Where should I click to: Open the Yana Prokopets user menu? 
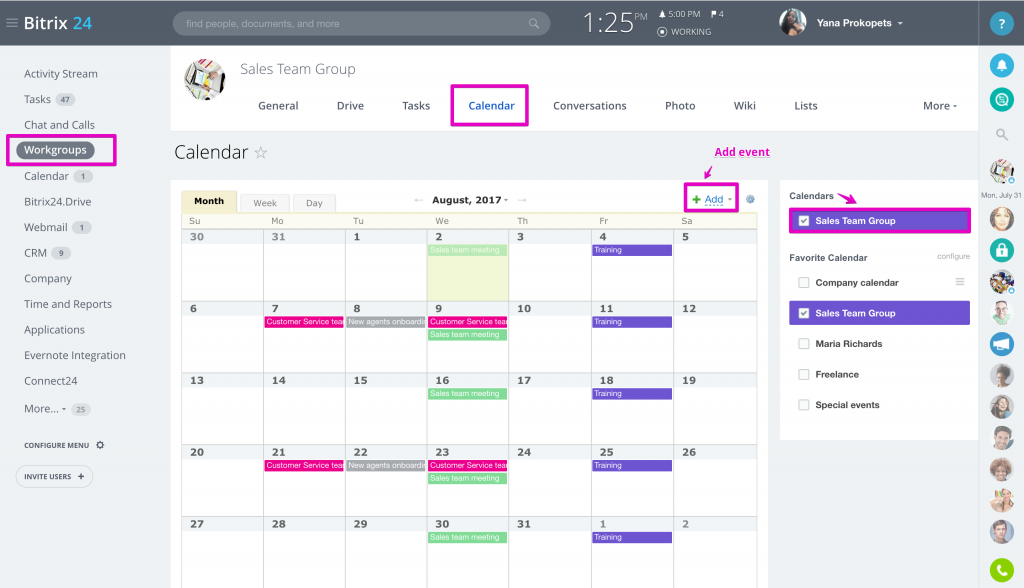coord(859,23)
